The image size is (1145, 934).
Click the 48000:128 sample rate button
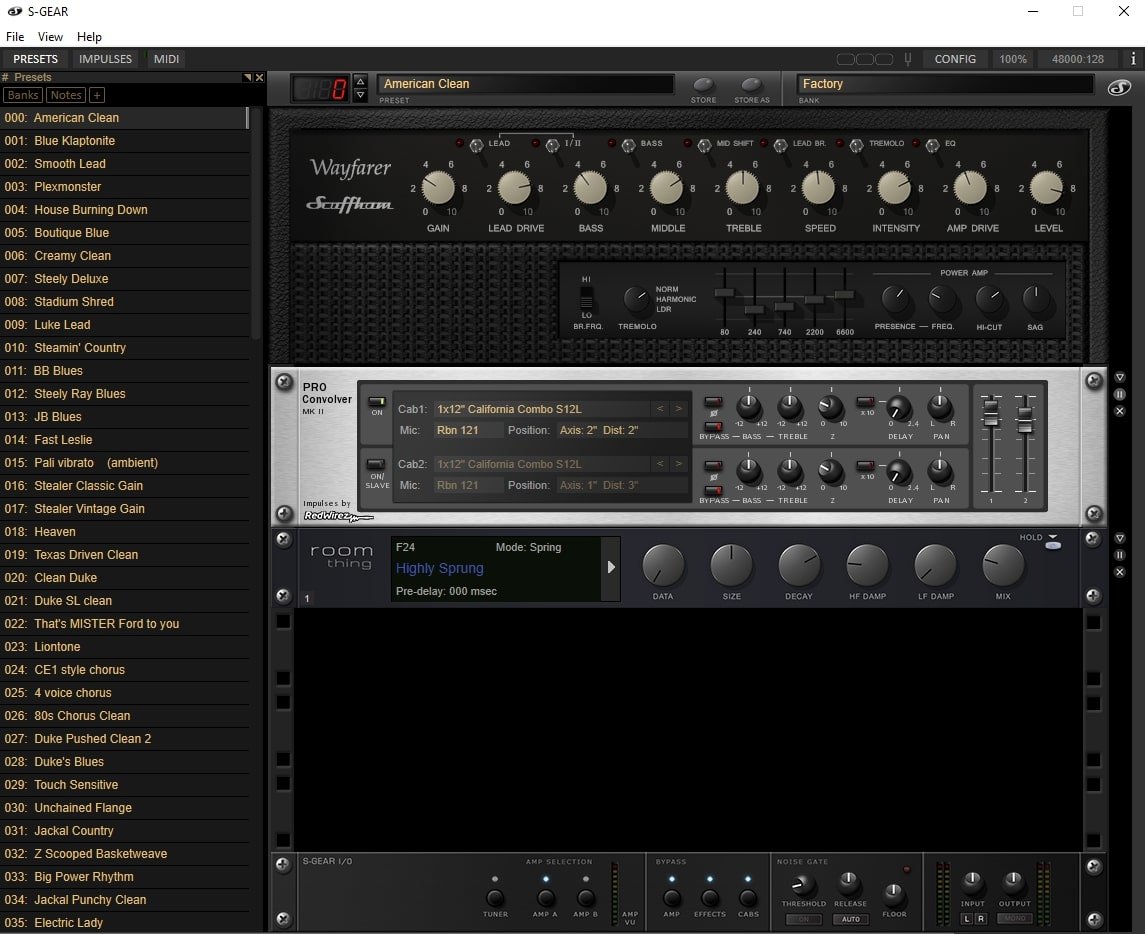tap(1078, 59)
